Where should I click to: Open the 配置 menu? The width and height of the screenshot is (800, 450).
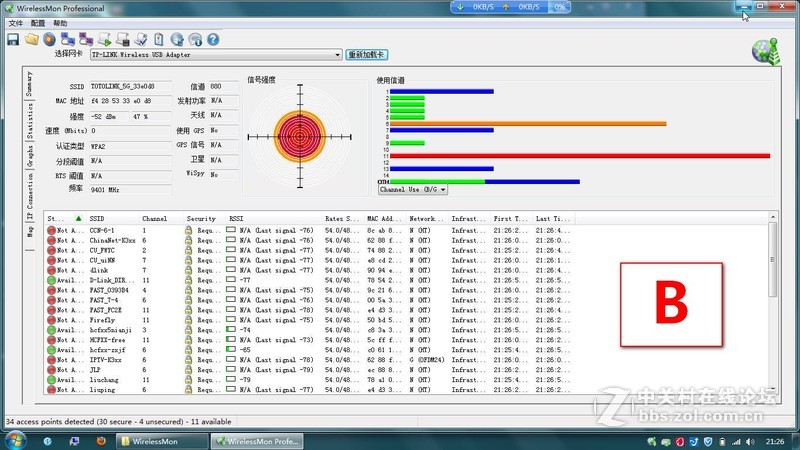38,22
